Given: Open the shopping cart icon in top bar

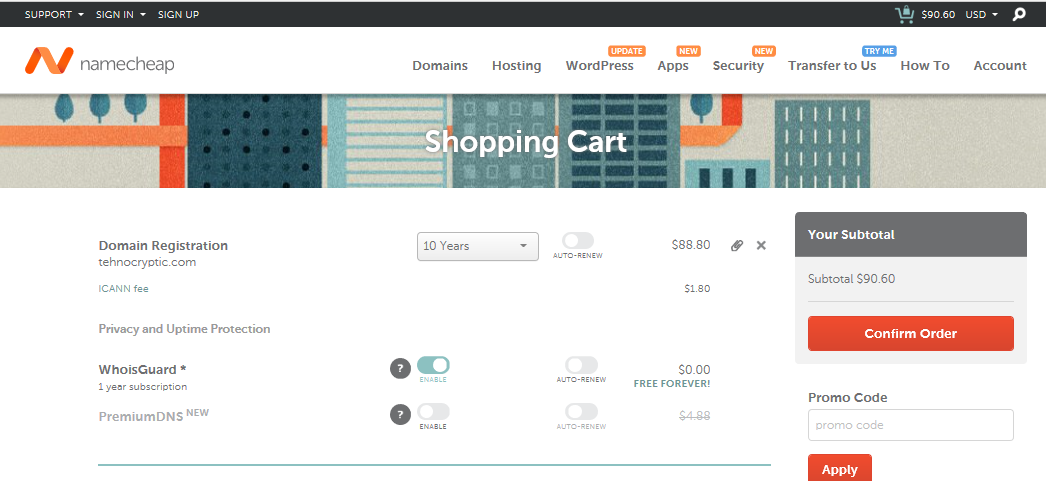Looking at the screenshot, I should [x=905, y=14].
